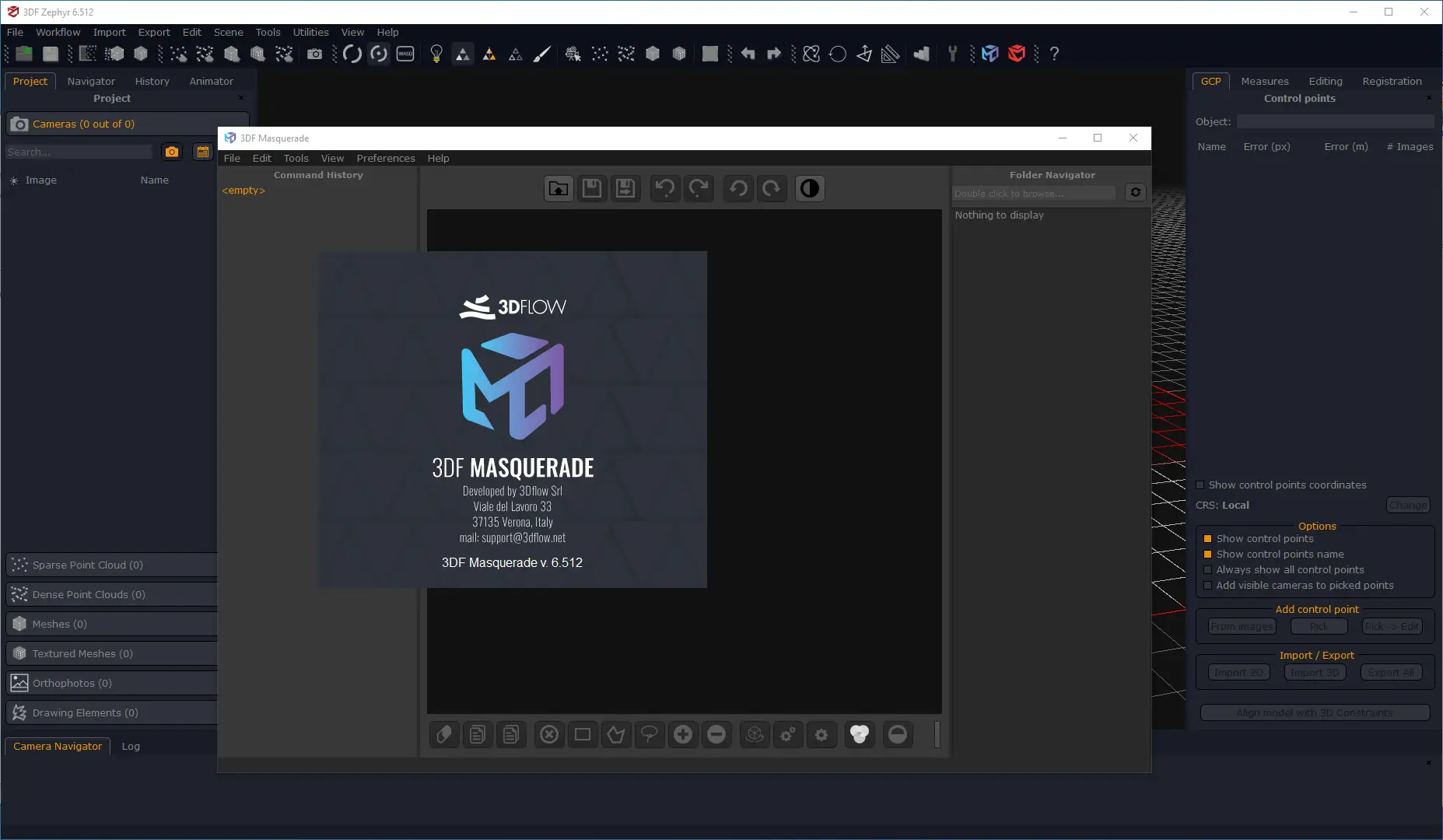Click the red cube icon in Zephyr toolbar
1443x840 pixels.
coord(1016,54)
